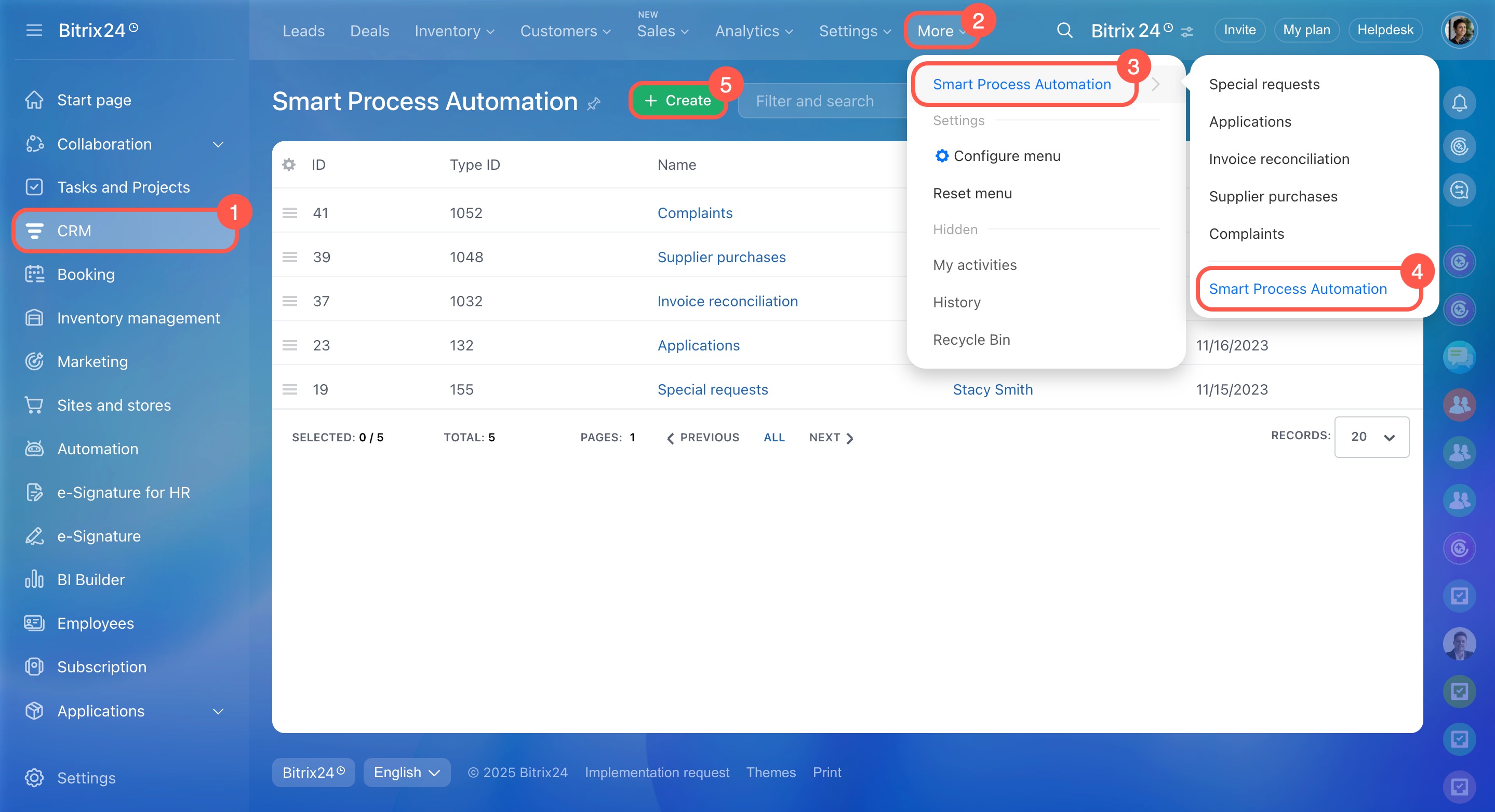Viewport: 1495px width, 812px height.
Task: Change records per page dropdown
Action: 1371,437
